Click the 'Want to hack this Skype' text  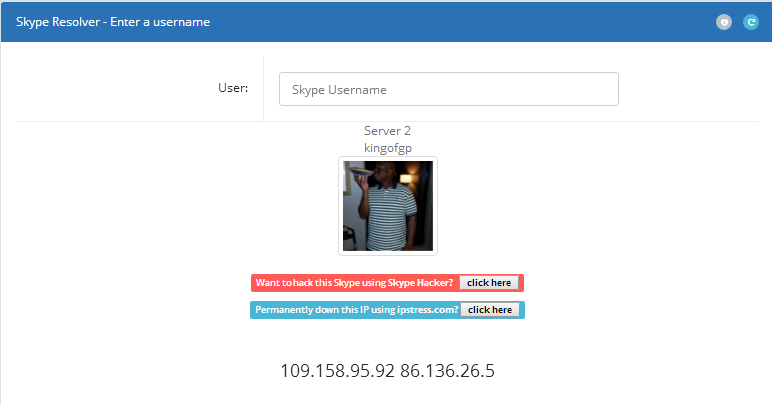click(x=354, y=283)
